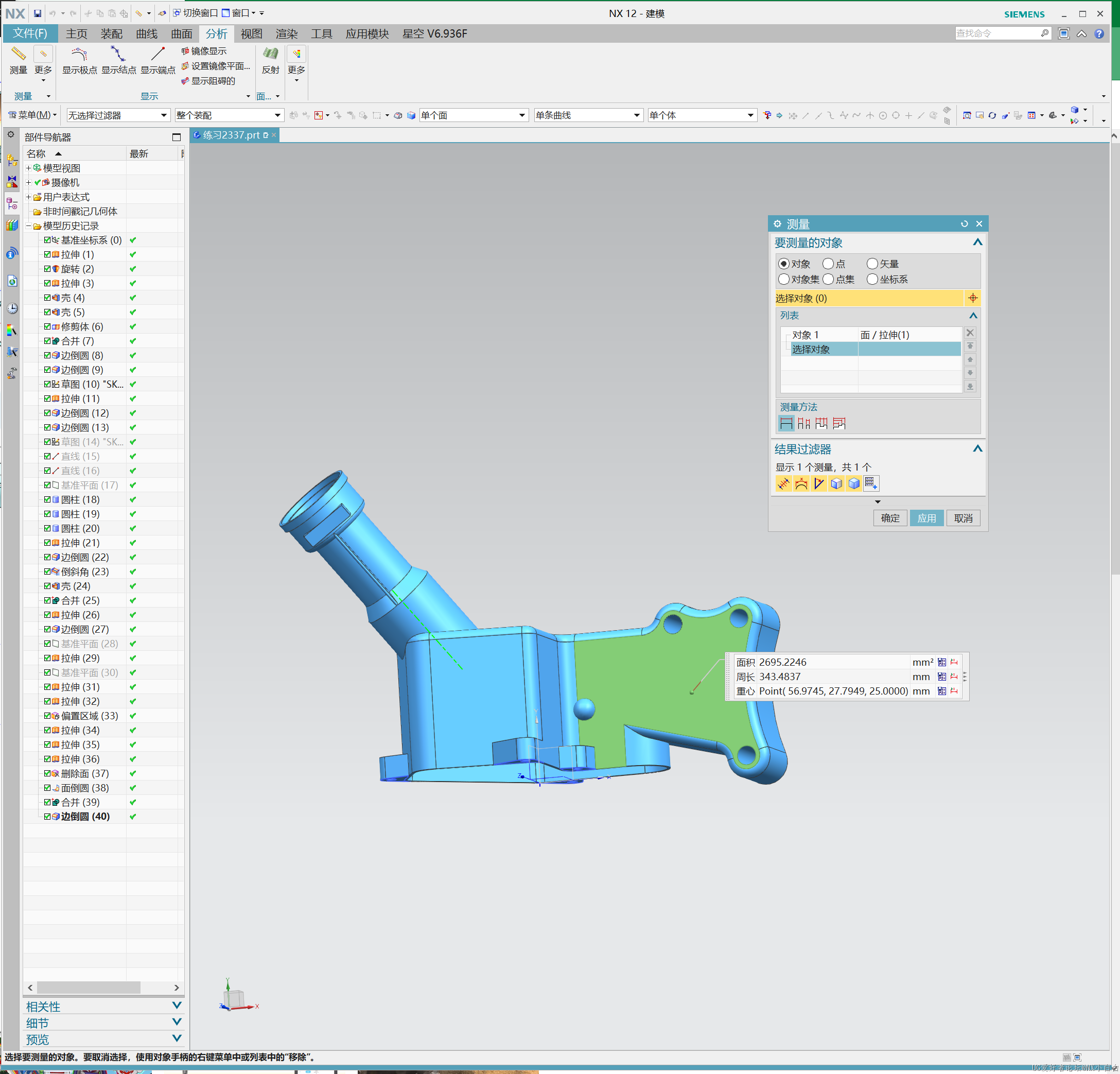The height and width of the screenshot is (1074, 1120).
Task: Click the 面积 2695.2246 value
Action: coord(782,662)
